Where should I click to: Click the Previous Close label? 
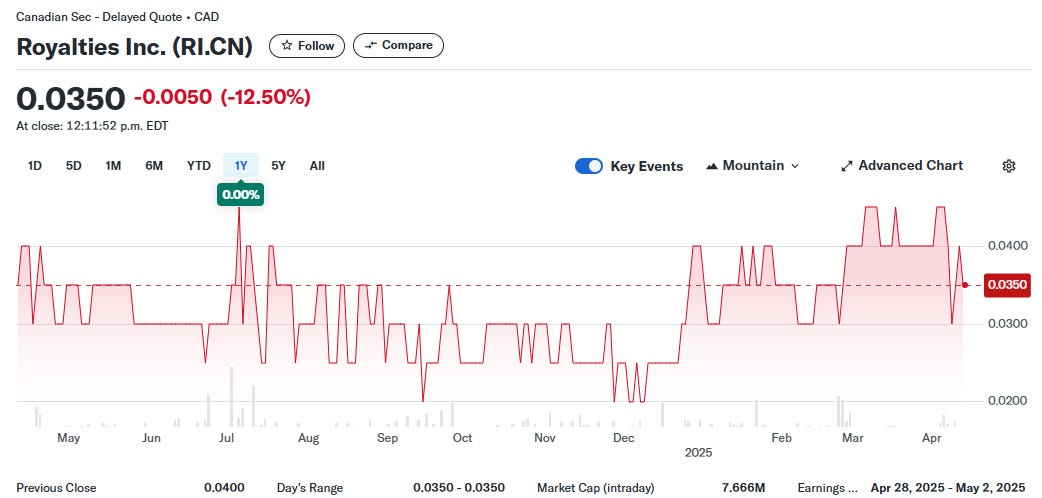pos(56,487)
